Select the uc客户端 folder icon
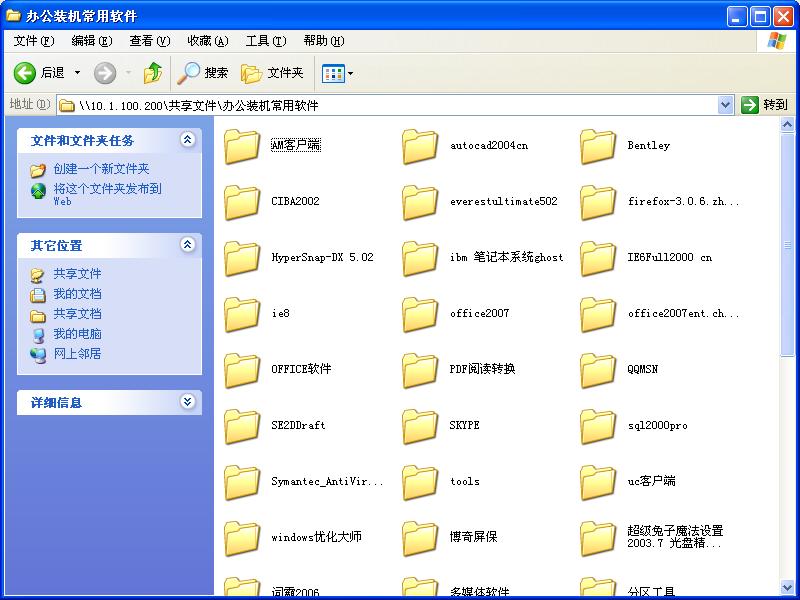This screenshot has width=800, height=600. point(598,483)
